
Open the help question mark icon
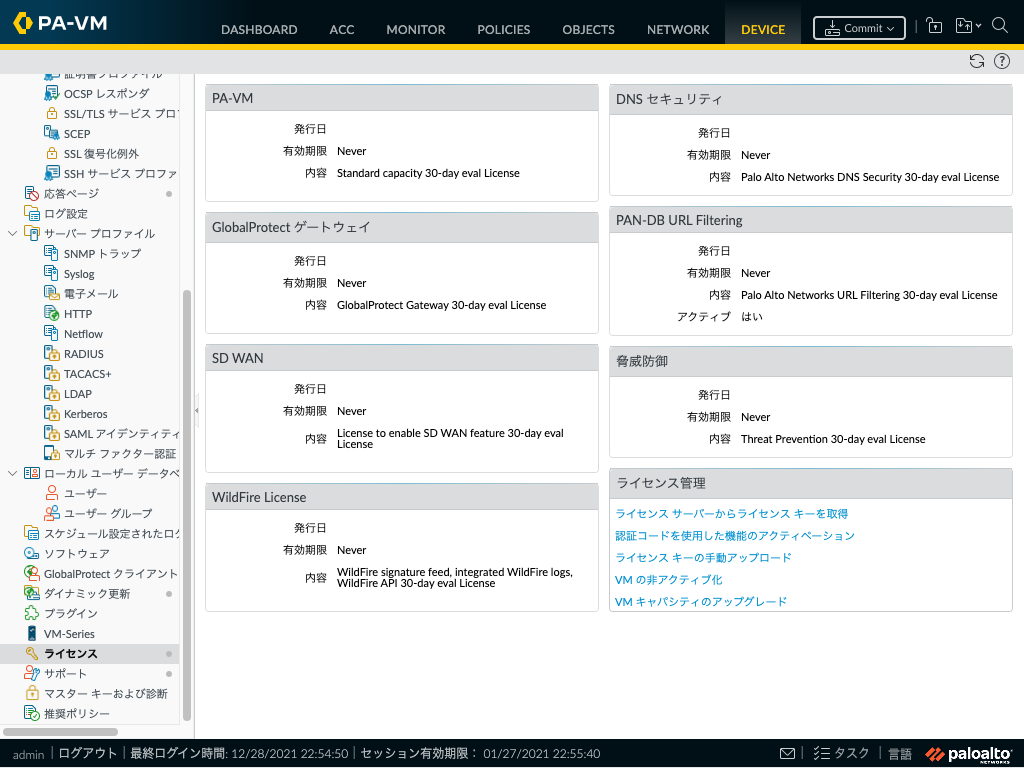click(x=1002, y=61)
